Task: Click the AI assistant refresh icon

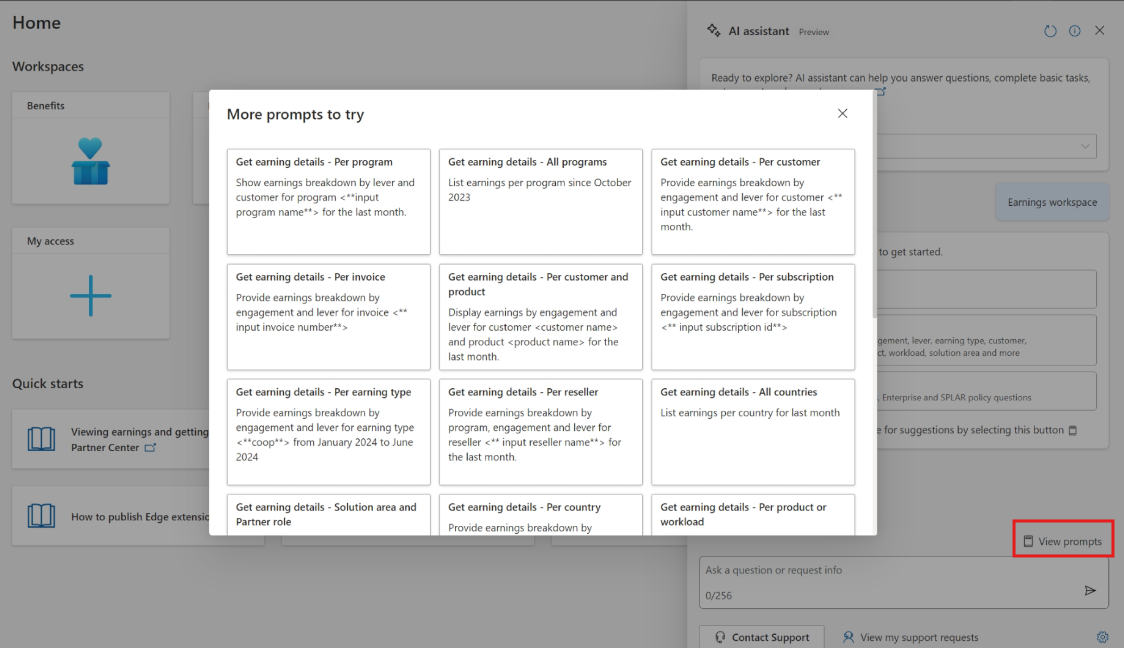Action: 1050,31
